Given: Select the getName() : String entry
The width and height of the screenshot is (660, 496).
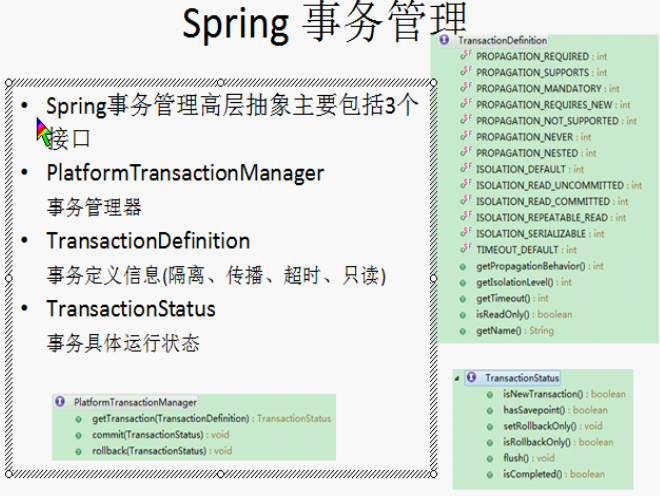Looking at the screenshot, I should point(515,331).
